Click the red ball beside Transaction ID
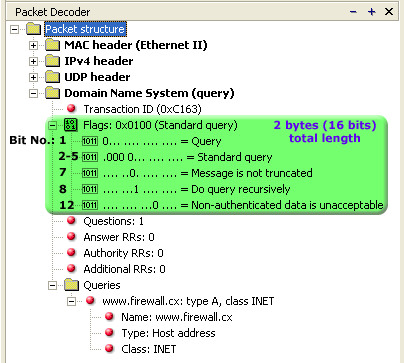 pyautogui.click(x=71, y=108)
